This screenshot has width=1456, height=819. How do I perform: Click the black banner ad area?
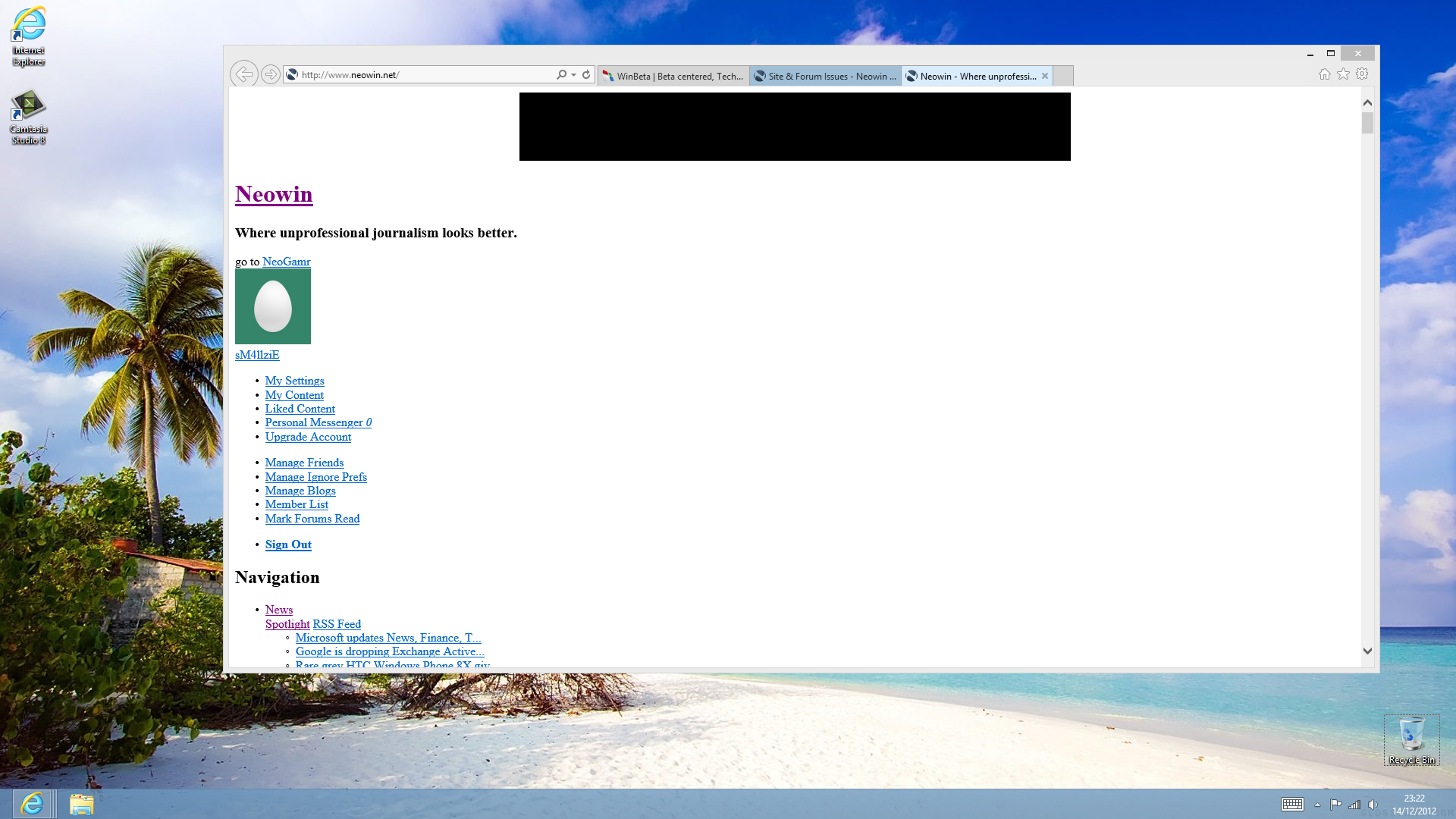pyautogui.click(x=795, y=127)
